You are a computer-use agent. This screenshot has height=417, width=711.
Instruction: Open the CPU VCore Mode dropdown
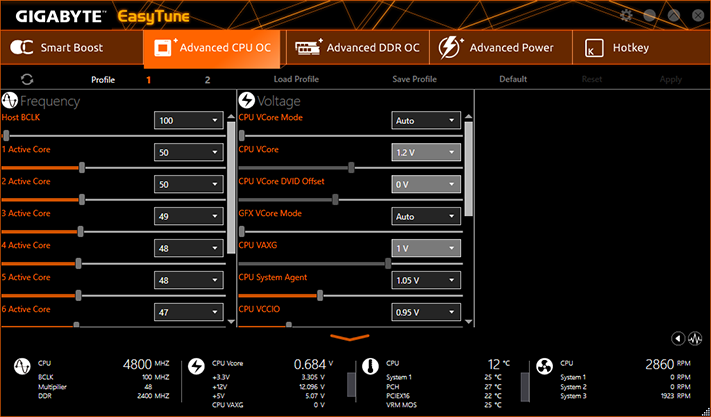pos(426,121)
